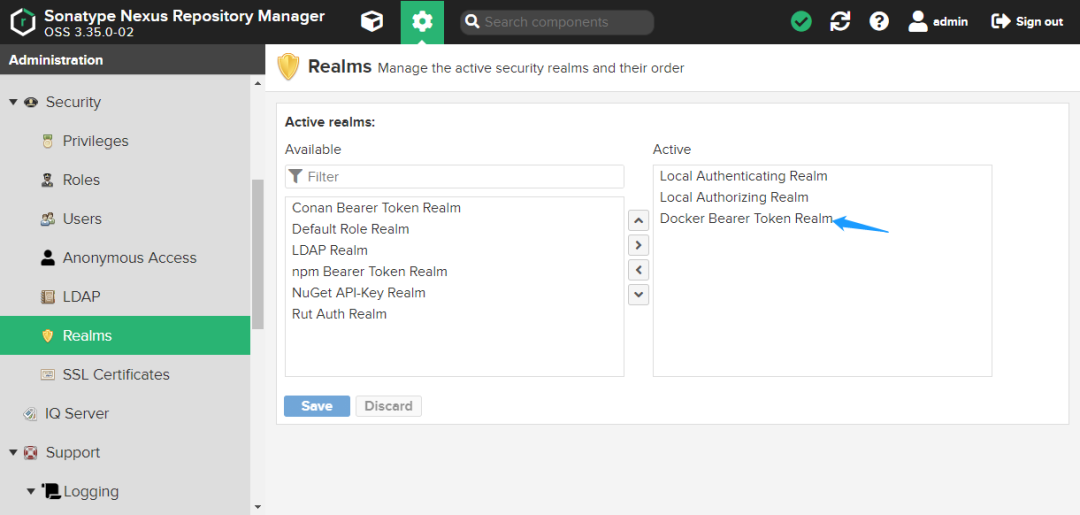Screen dimensions: 1080x515
Task: Click the Logging scroll icon
Action: coord(51,491)
